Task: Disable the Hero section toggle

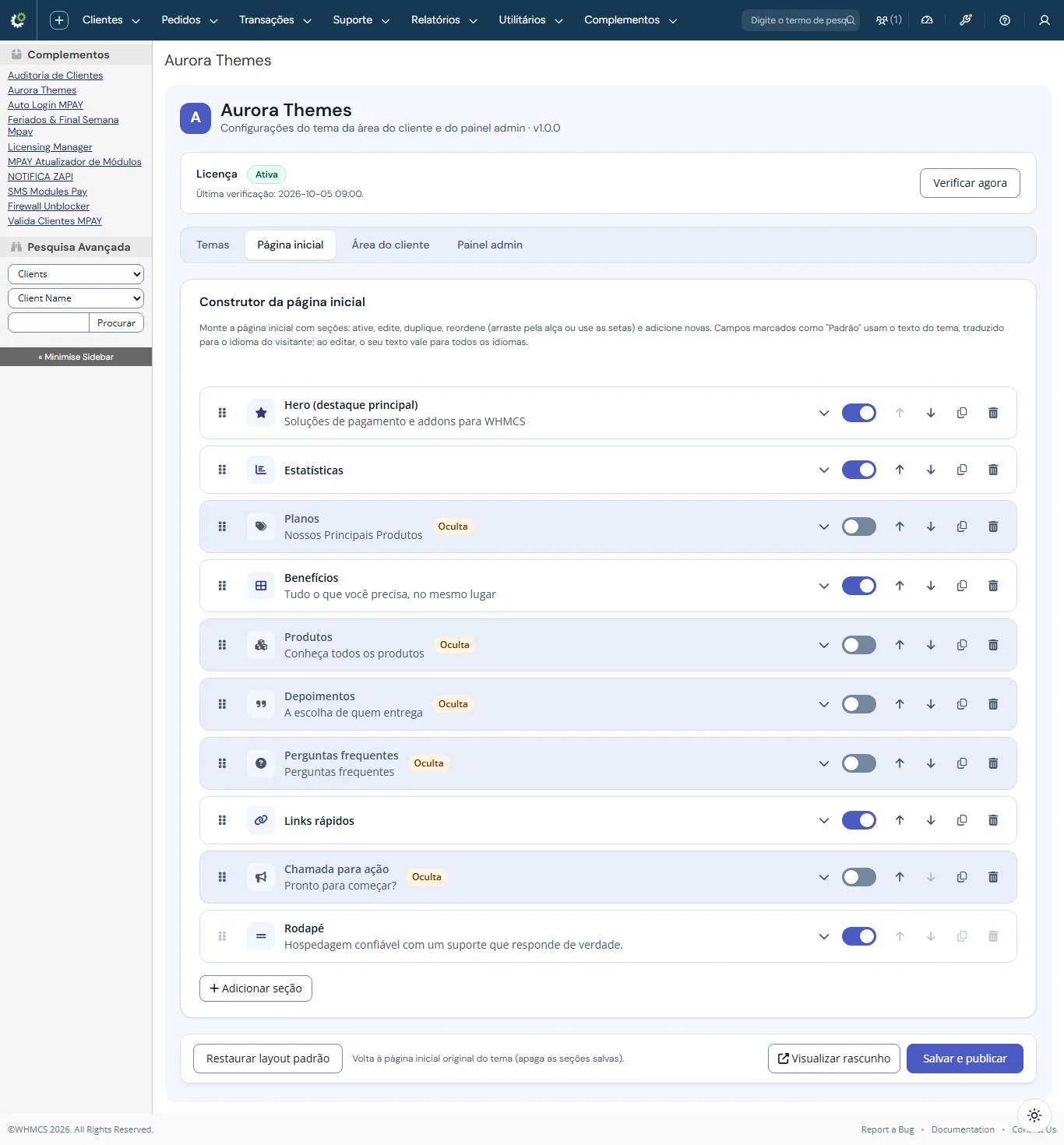Action: (x=859, y=413)
